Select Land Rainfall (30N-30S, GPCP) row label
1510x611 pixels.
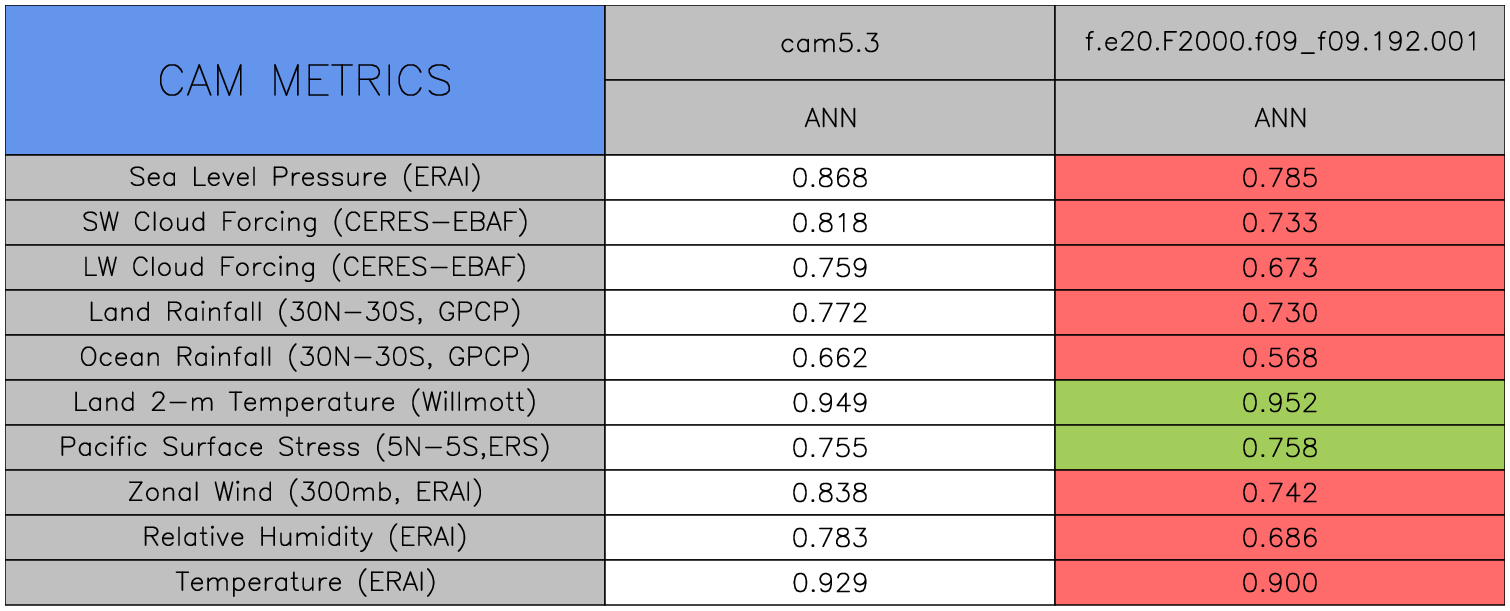click(305, 313)
